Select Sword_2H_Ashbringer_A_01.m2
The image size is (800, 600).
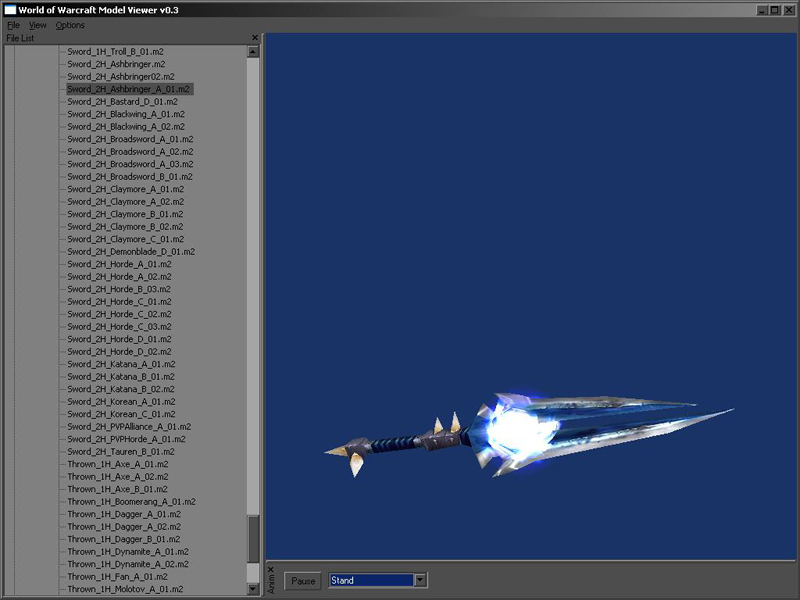tap(129, 89)
